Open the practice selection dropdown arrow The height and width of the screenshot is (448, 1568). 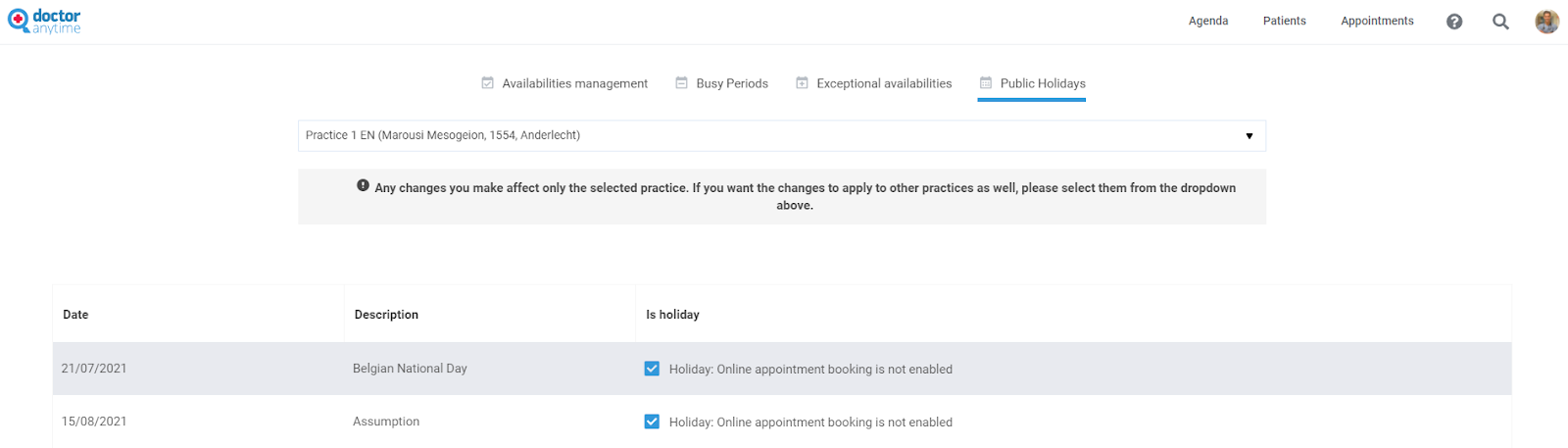[x=1249, y=136]
